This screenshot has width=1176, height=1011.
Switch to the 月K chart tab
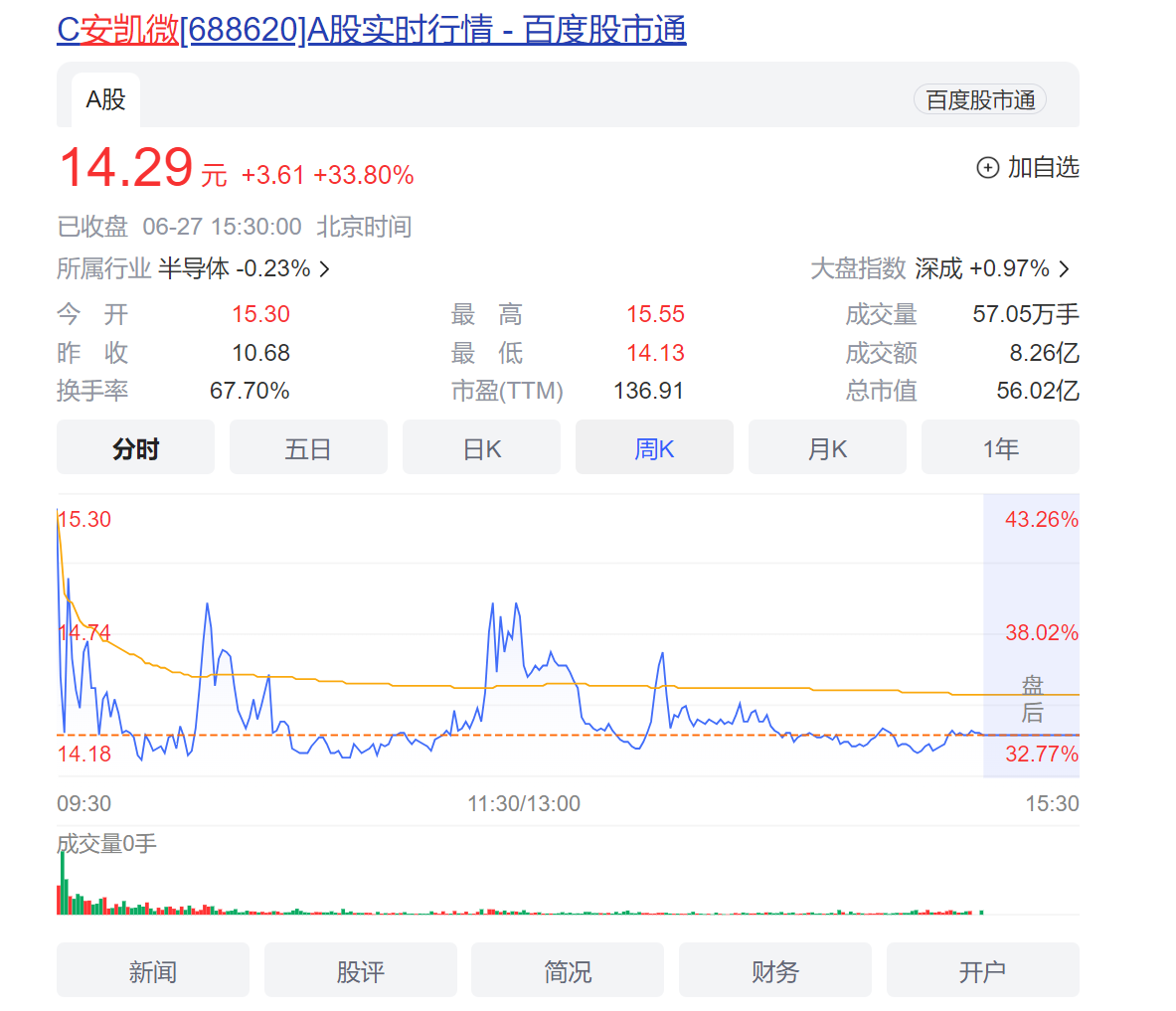click(x=827, y=448)
